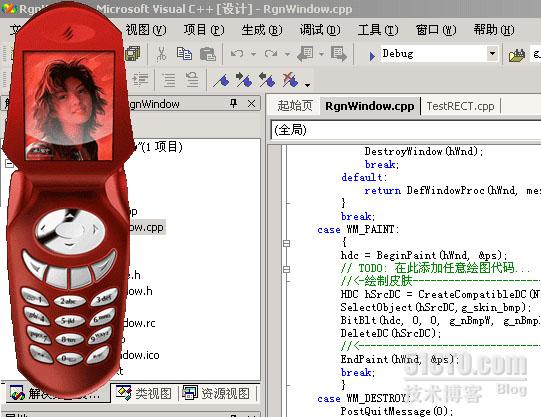Toggle bookmark with the blue flag icon
Viewport: 541px width, 417px height.
(x=221, y=80)
